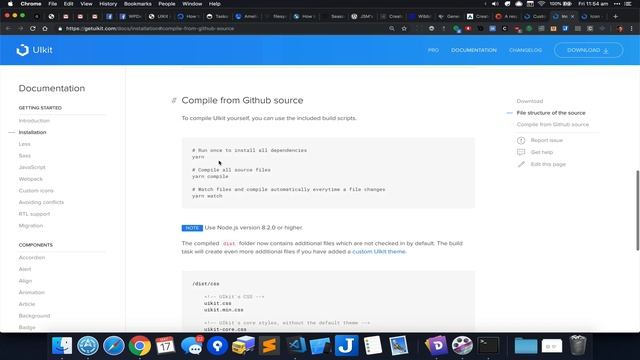Open the Less docs page

(24, 144)
